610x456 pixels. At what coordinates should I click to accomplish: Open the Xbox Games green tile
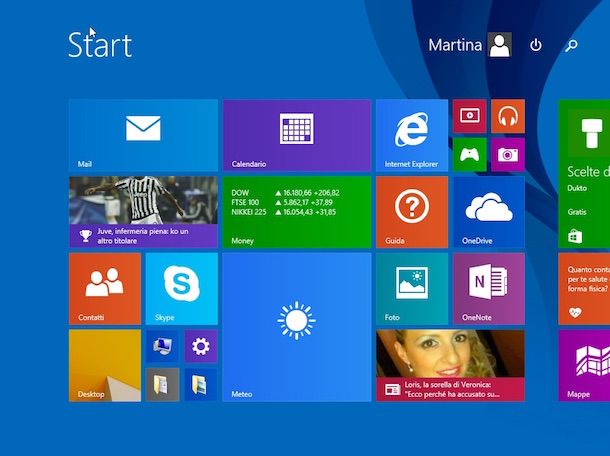click(x=470, y=154)
